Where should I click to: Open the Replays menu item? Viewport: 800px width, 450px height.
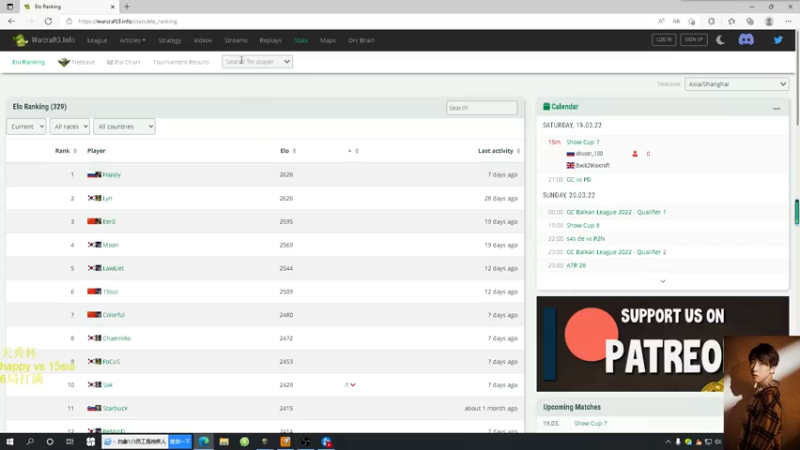click(x=270, y=40)
